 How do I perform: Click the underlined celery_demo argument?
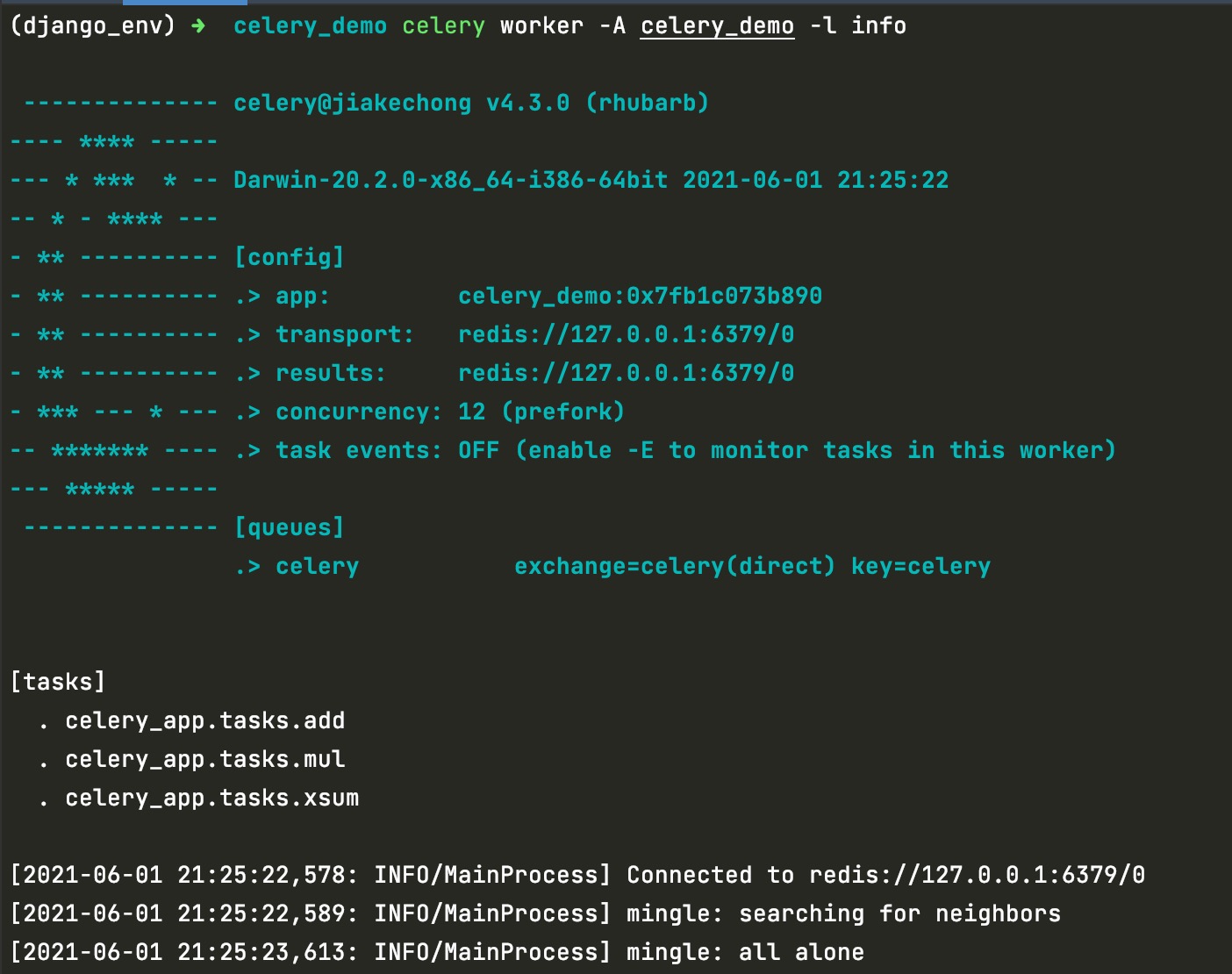(717, 26)
